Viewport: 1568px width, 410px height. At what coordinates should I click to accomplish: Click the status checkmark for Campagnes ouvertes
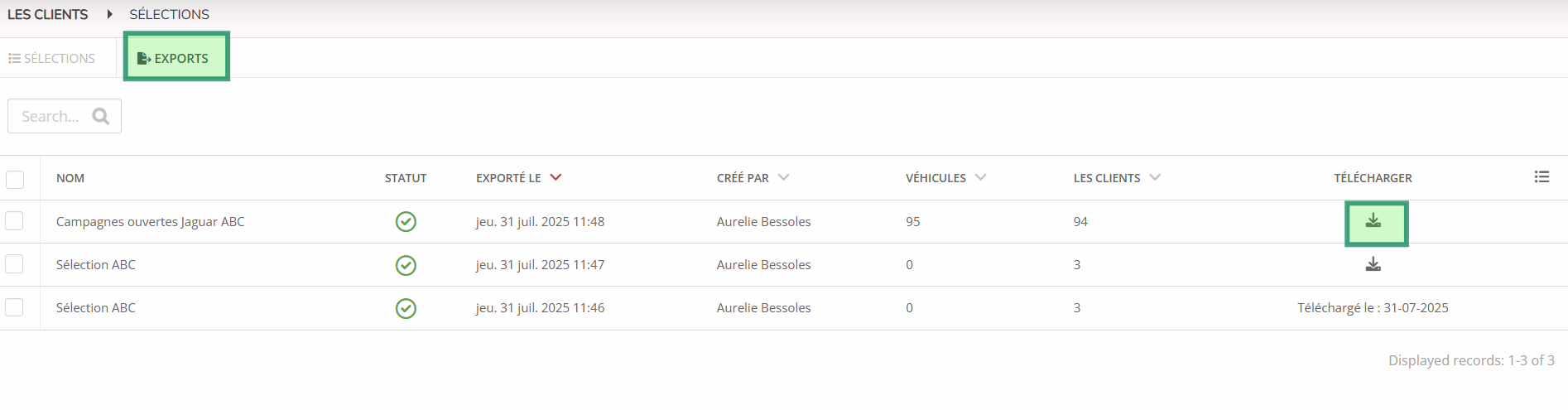406,222
